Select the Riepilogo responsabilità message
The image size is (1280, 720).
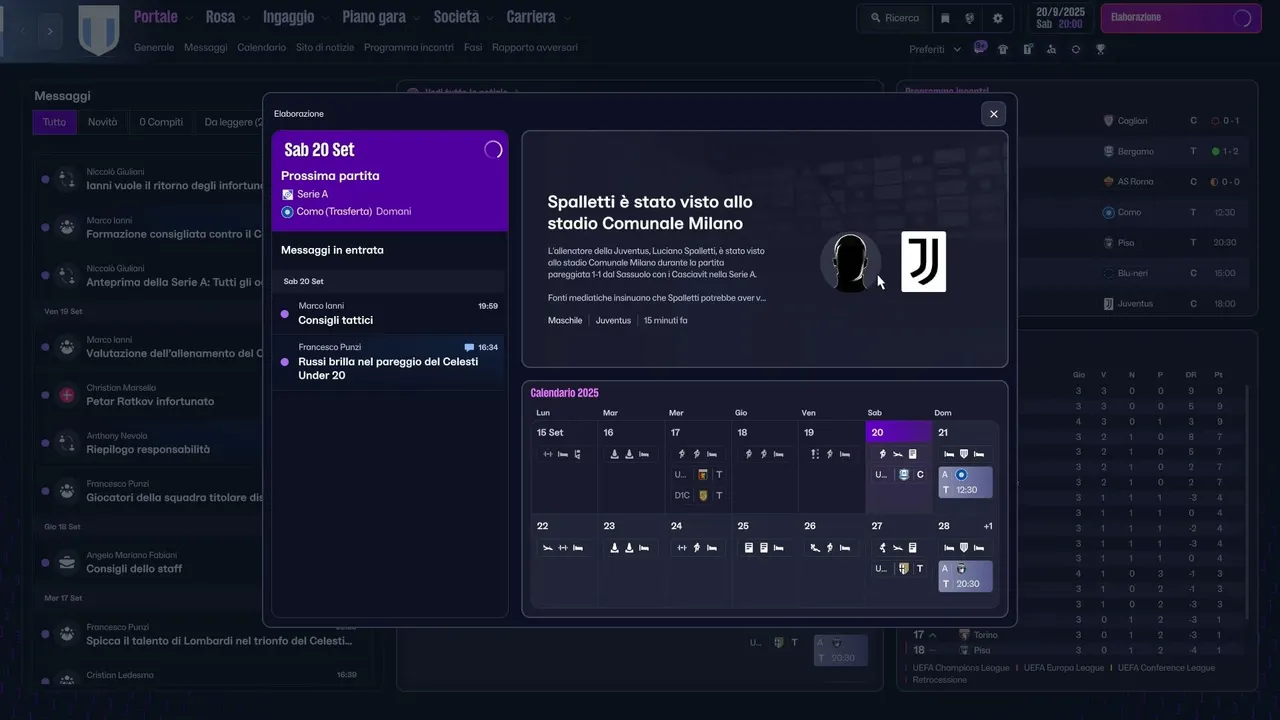(x=148, y=449)
